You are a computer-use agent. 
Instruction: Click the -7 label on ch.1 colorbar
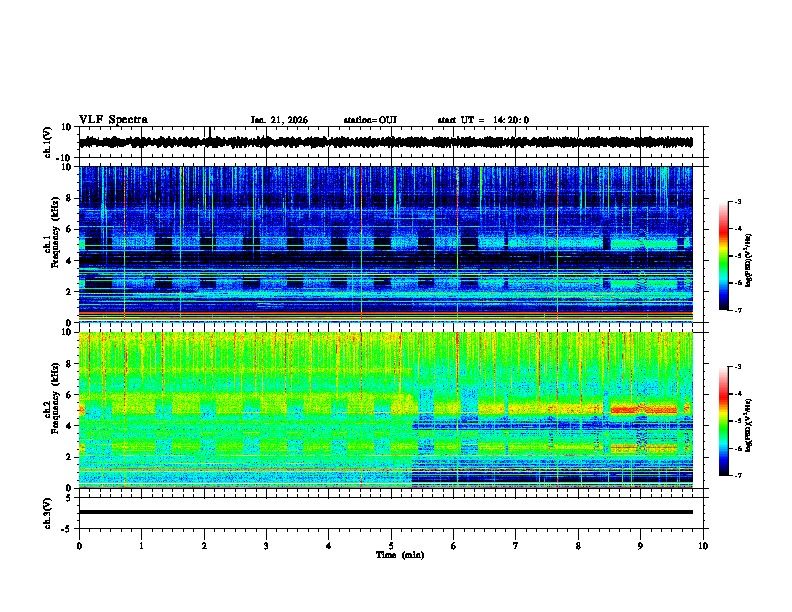click(737, 310)
